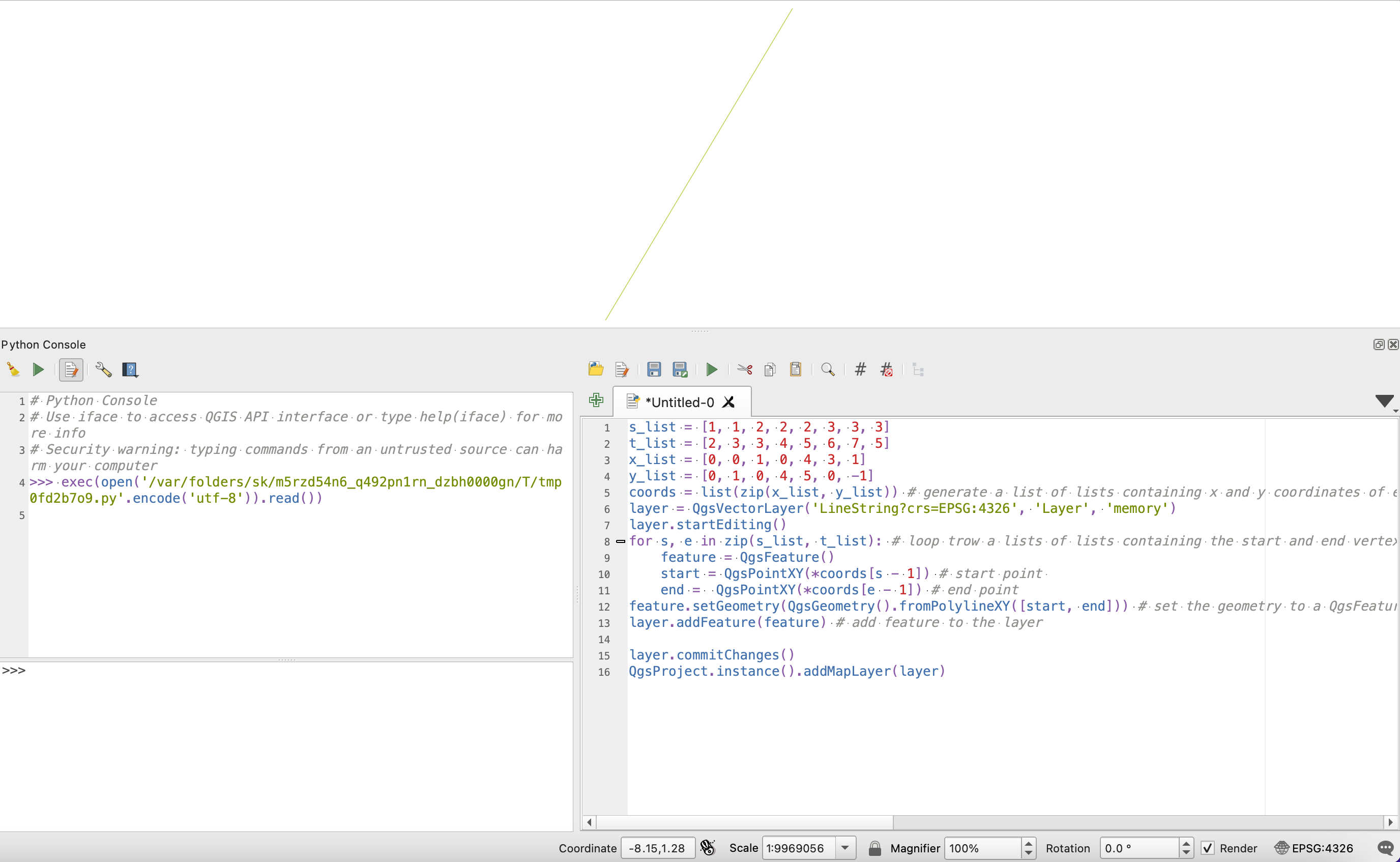Screen dimensions: 1400x862
Task: Click the layer.commitChanges() code line
Action: (712, 655)
